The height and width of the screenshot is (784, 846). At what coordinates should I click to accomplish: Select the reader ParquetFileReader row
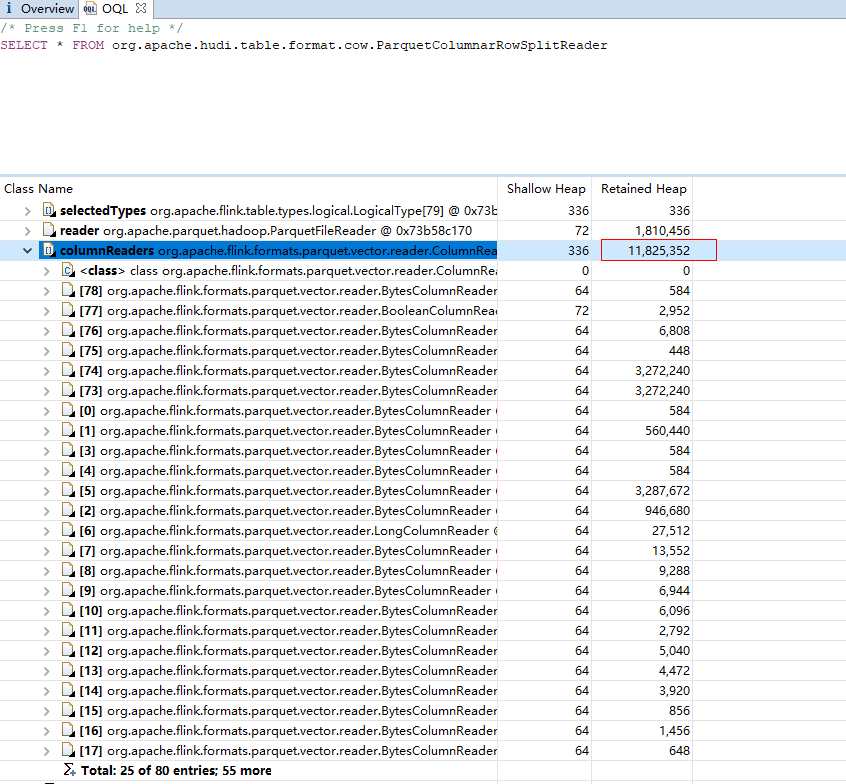click(265, 231)
